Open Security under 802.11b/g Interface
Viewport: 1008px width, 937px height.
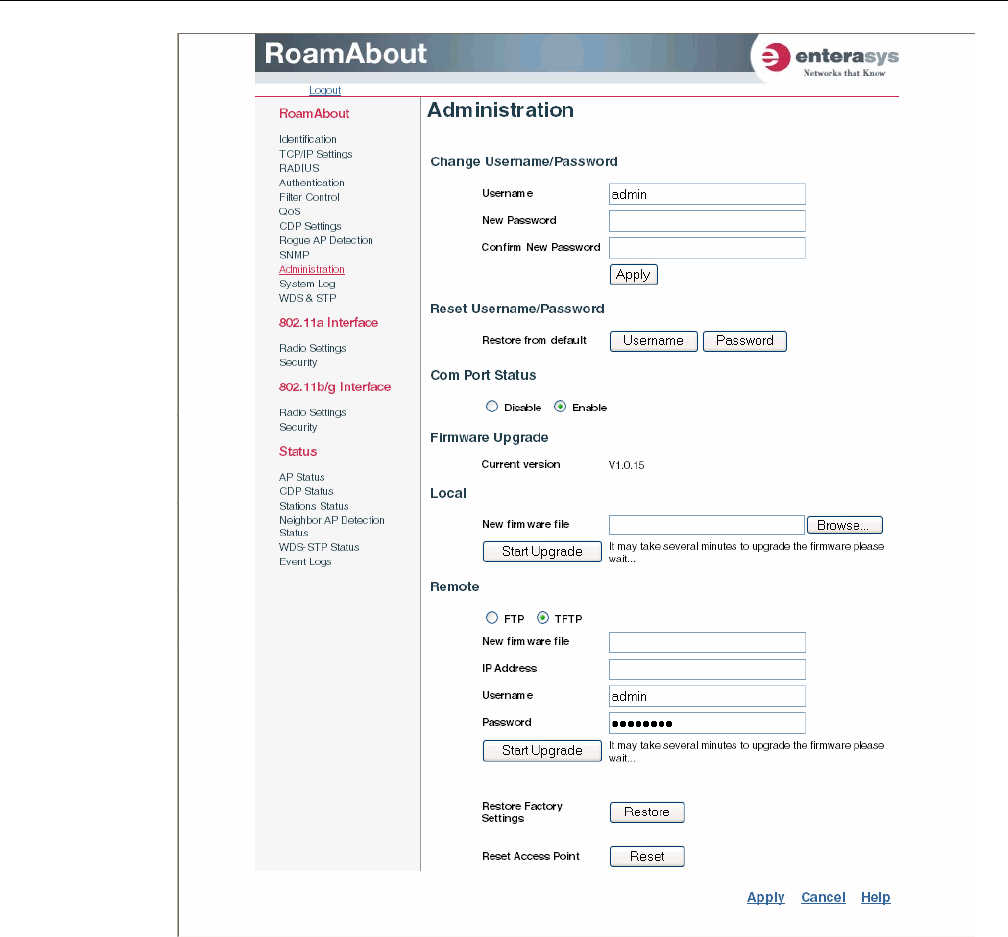click(x=298, y=427)
